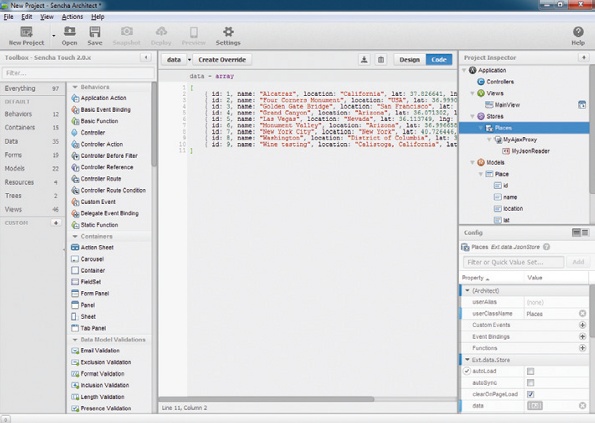Filter toolbox by Forms category
595x423 pixels.
point(32,155)
